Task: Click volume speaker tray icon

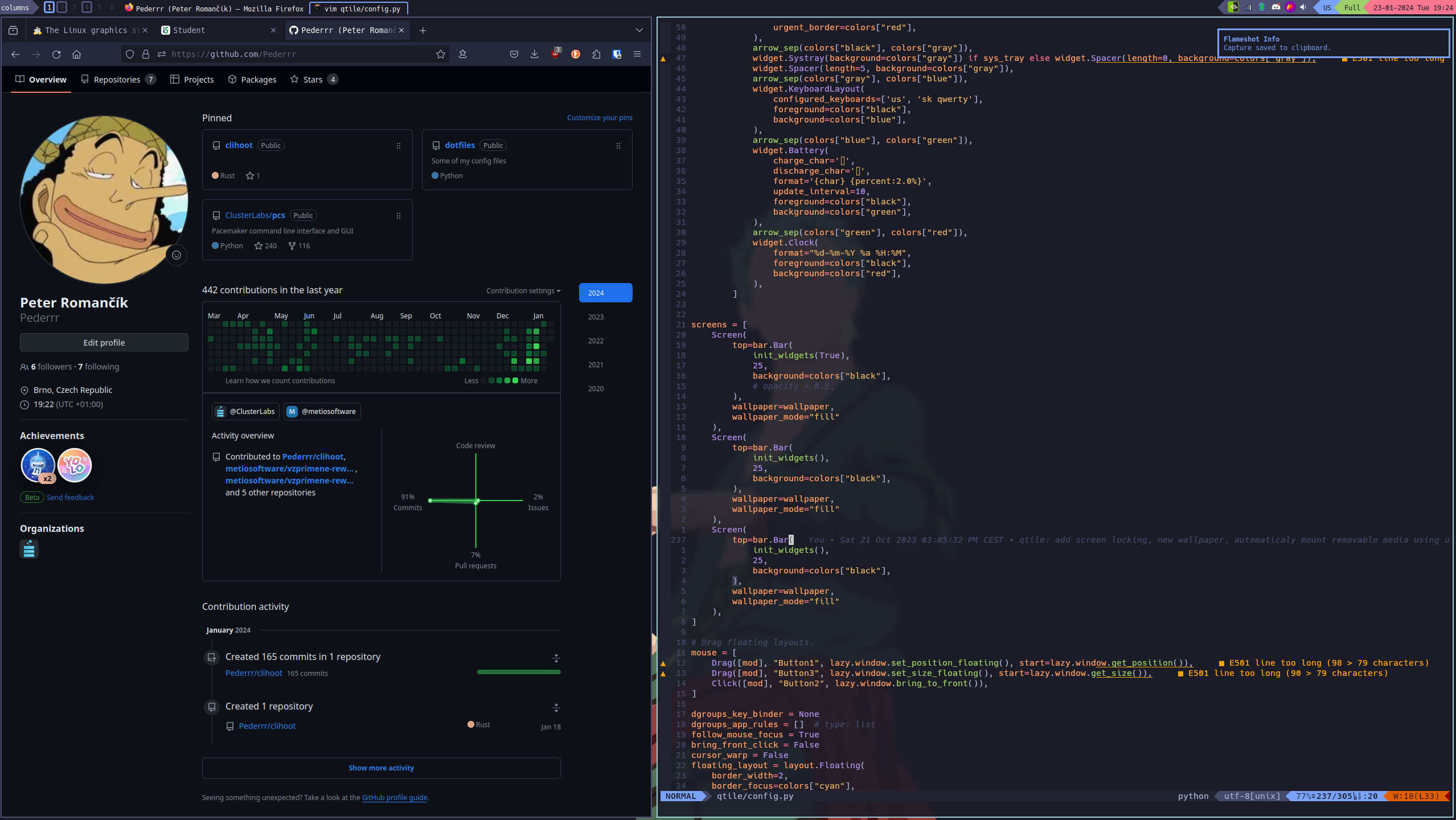Action: (x=1303, y=7)
